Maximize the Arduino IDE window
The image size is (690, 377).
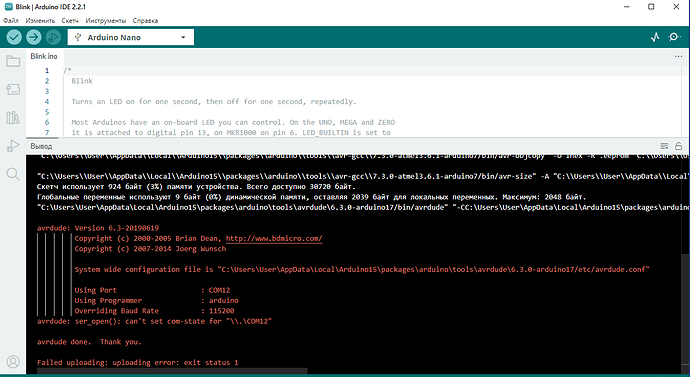click(x=651, y=7)
